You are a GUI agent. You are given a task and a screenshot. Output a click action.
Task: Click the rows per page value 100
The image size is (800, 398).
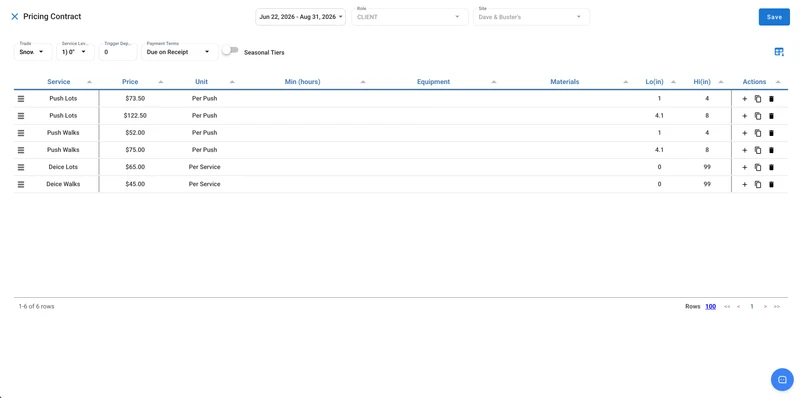[x=710, y=307]
